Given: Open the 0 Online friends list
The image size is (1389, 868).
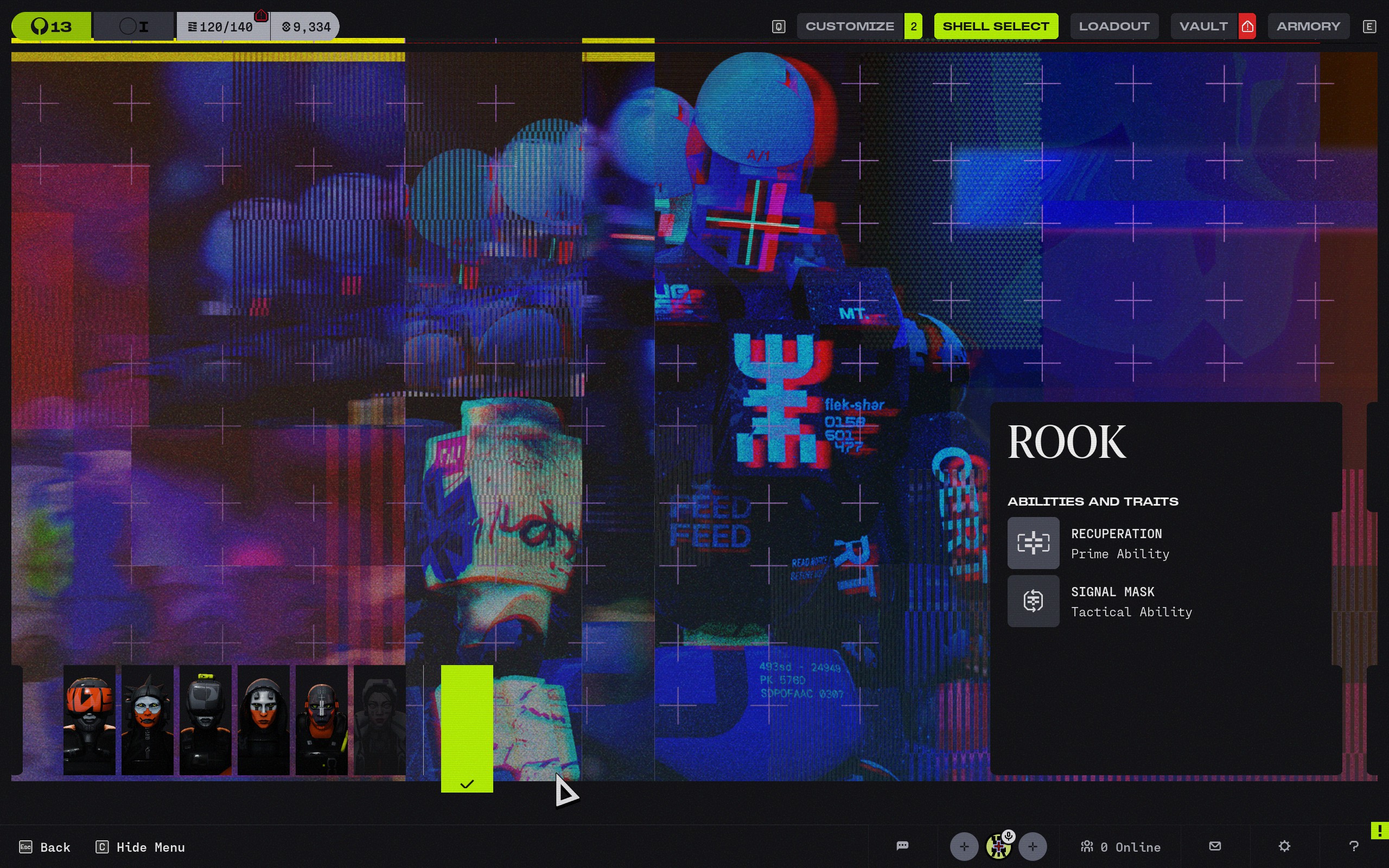Looking at the screenshot, I should [1120, 847].
